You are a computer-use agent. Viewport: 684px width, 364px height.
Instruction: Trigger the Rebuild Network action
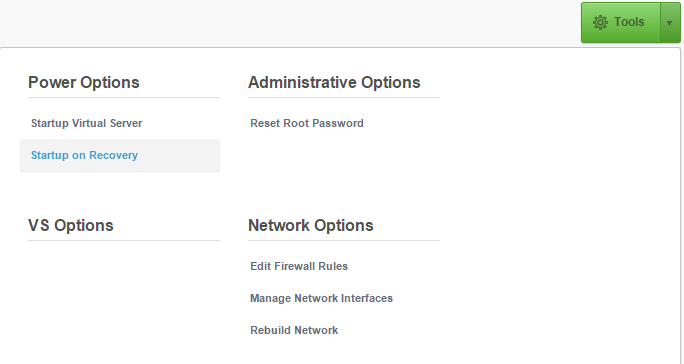pos(294,330)
